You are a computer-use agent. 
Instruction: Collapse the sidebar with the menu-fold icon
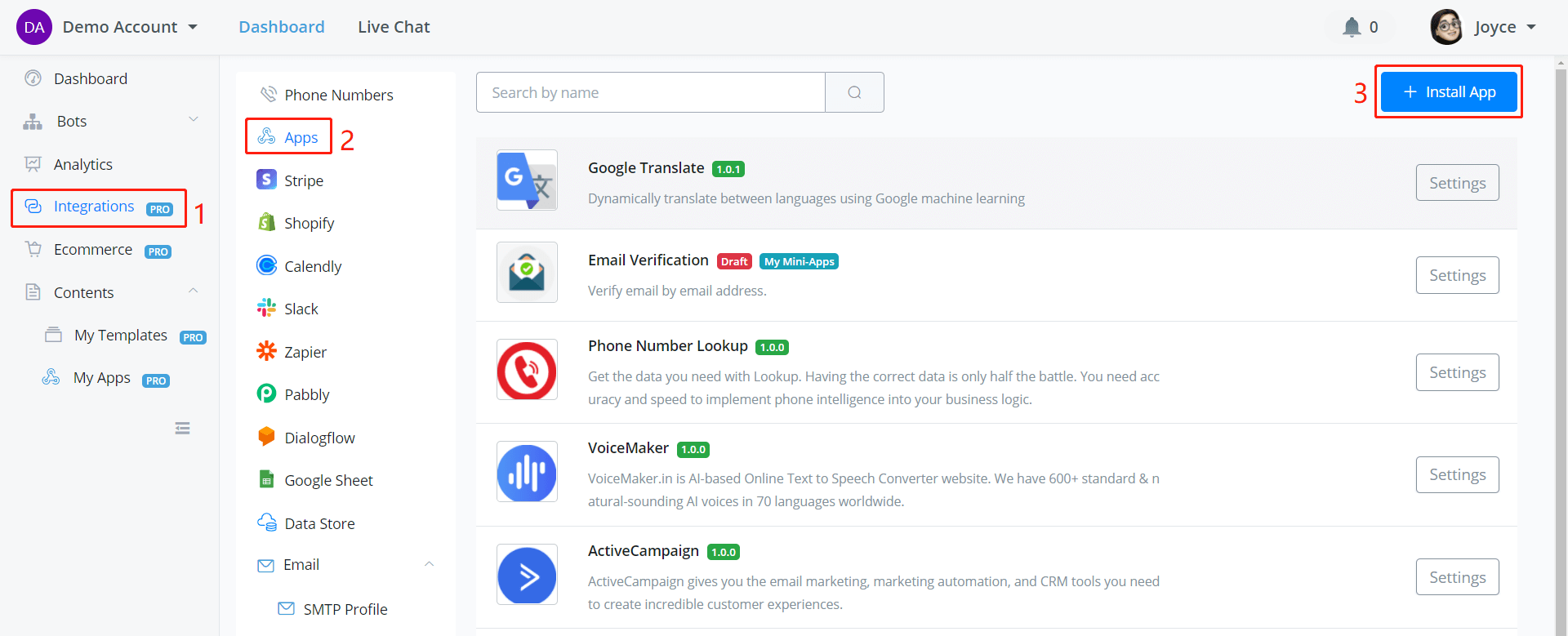click(x=182, y=429)
